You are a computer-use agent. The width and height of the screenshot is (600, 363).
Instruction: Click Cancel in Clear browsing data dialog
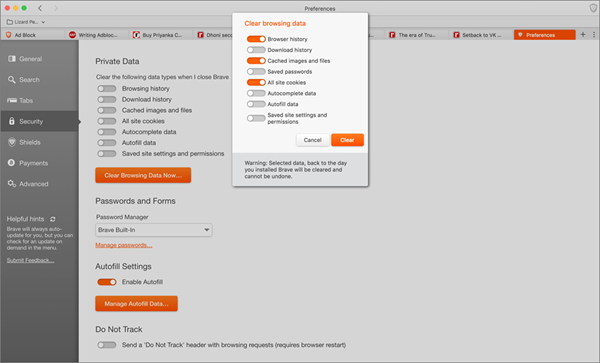(x=312, y=140)
